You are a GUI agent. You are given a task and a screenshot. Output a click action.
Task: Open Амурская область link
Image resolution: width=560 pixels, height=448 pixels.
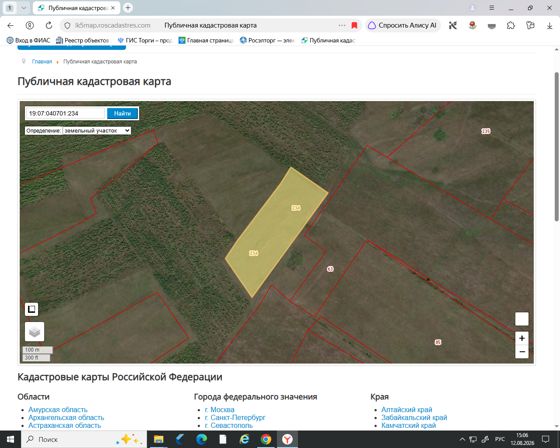click(58, 409)
